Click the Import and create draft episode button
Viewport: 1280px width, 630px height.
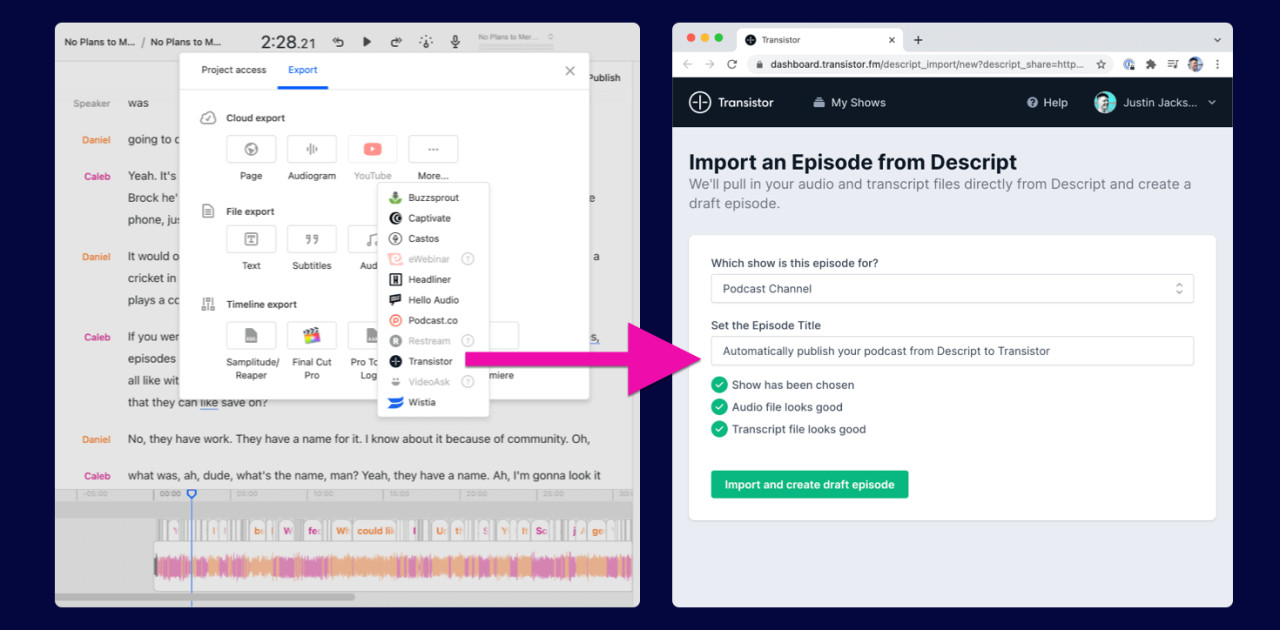click(809, 483)
